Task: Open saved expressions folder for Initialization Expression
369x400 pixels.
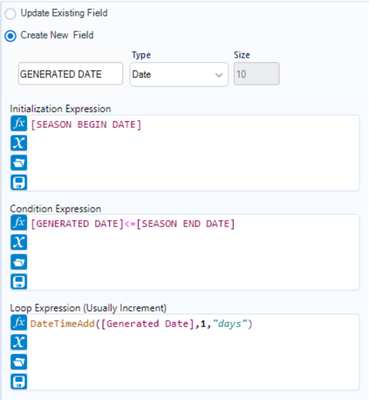Action: click(19, 163)
